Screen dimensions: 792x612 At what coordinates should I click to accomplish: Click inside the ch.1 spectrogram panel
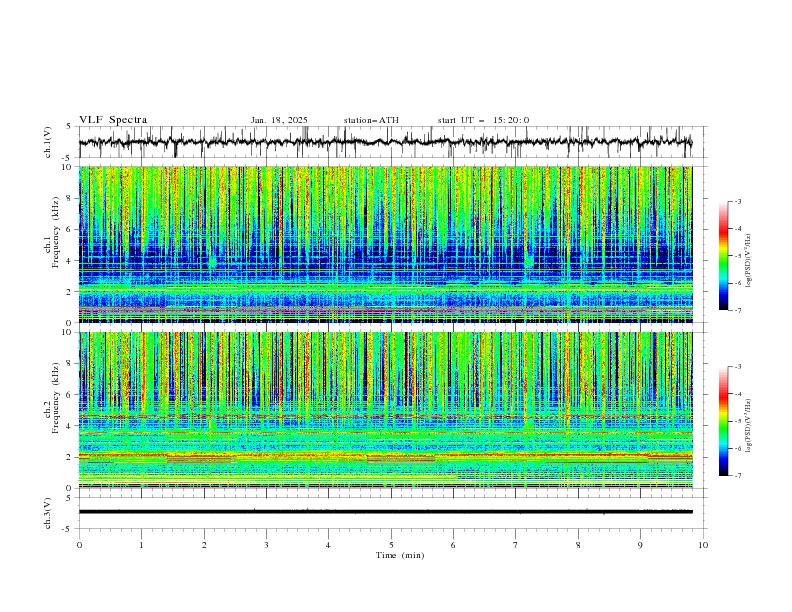(x=385, y=244)
